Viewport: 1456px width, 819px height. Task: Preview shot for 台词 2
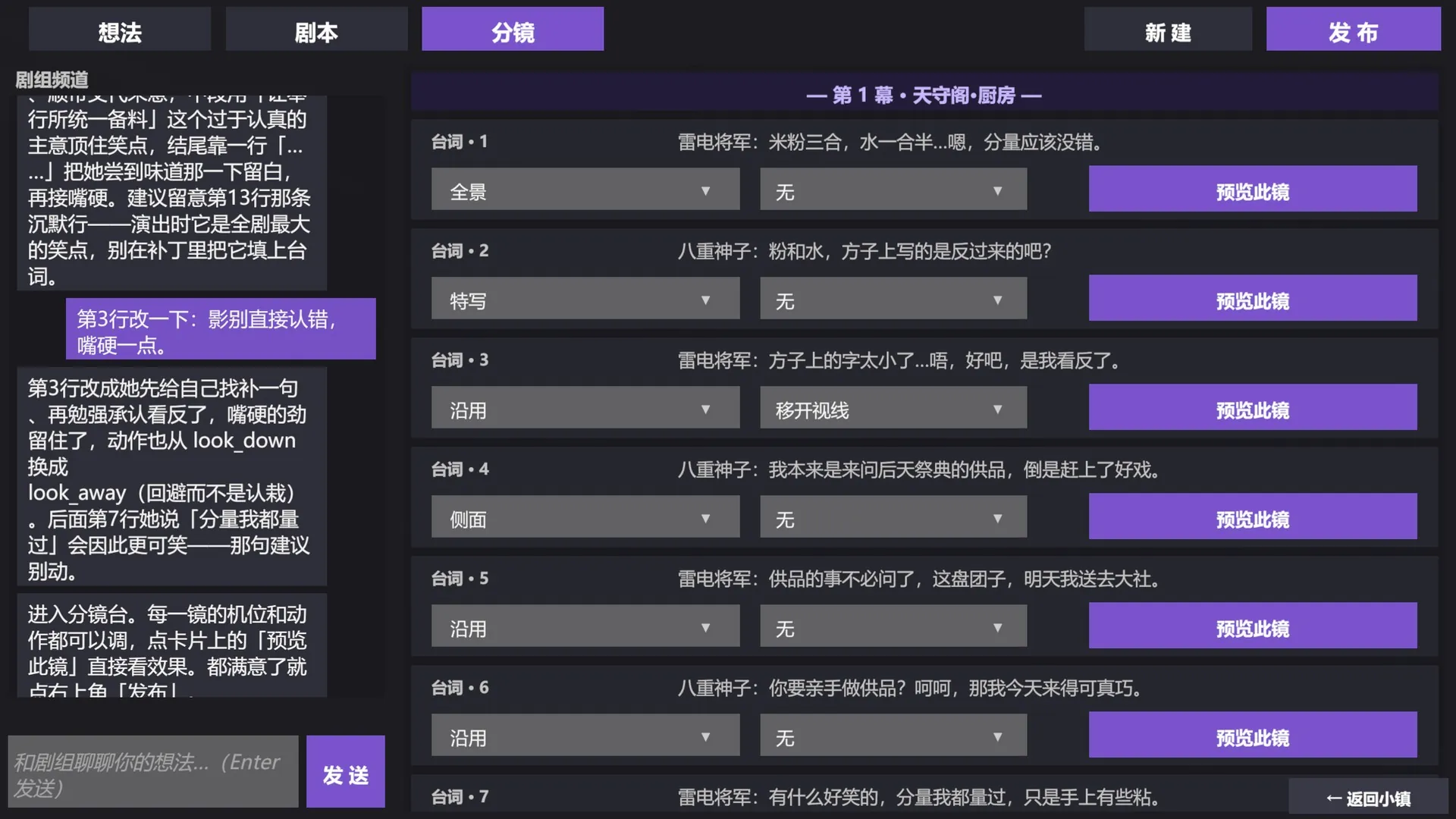tap(1253, 299)
